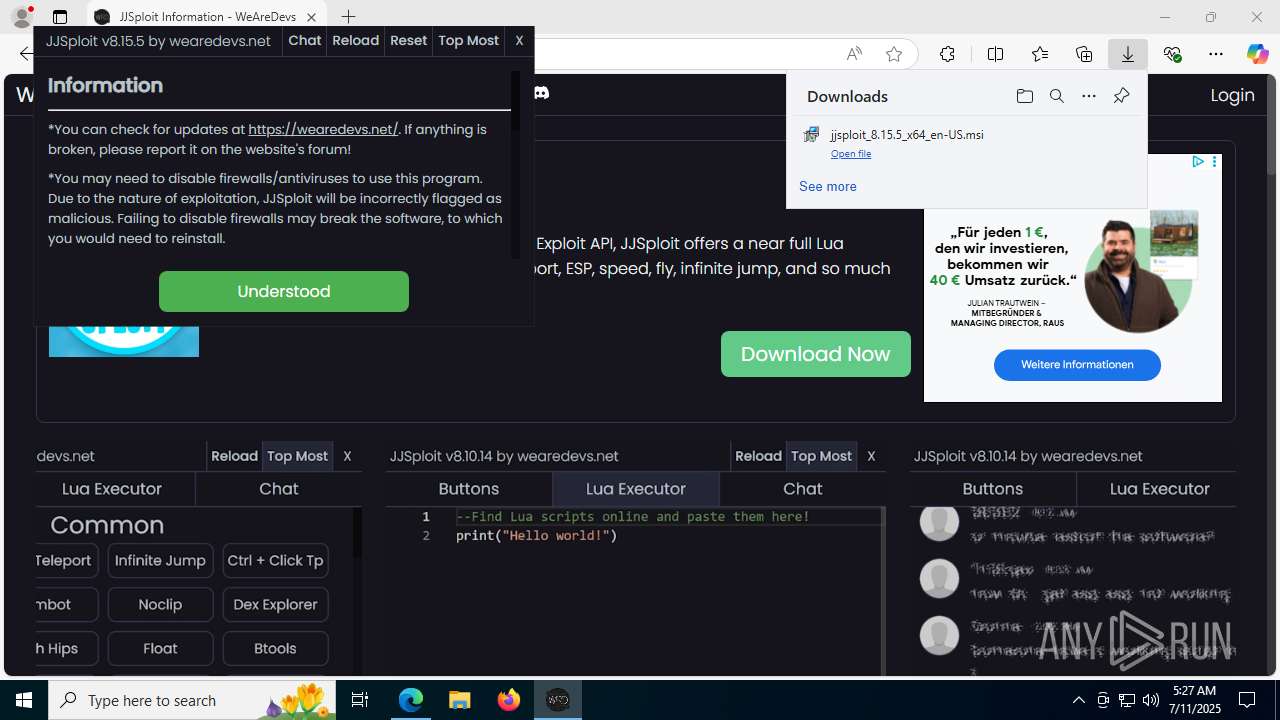Viewport: 1280px width, 720px height.
Task: Open Firefox from taskbar
Action: point(508,700)
